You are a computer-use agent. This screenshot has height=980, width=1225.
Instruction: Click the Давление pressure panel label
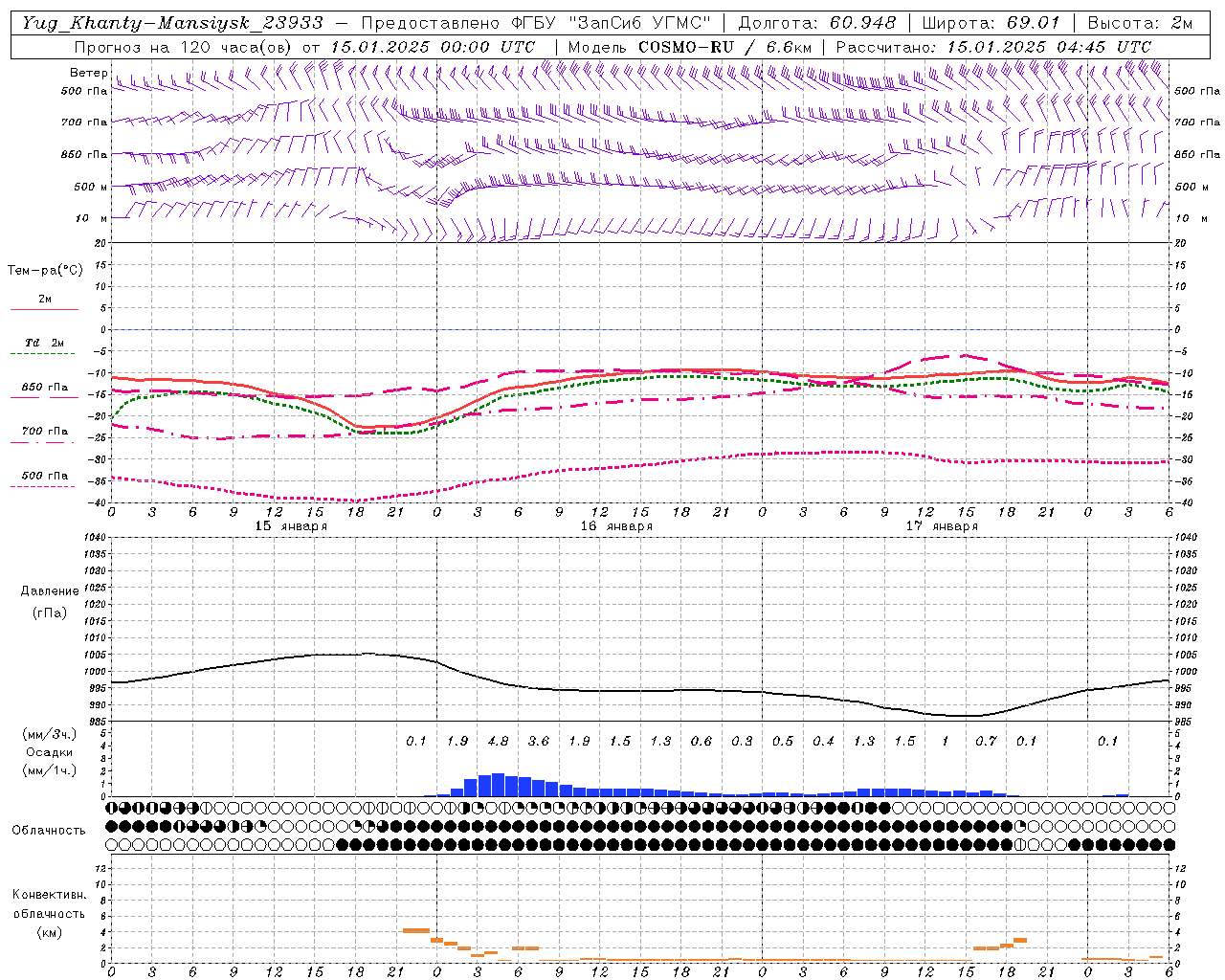point(50,591)
